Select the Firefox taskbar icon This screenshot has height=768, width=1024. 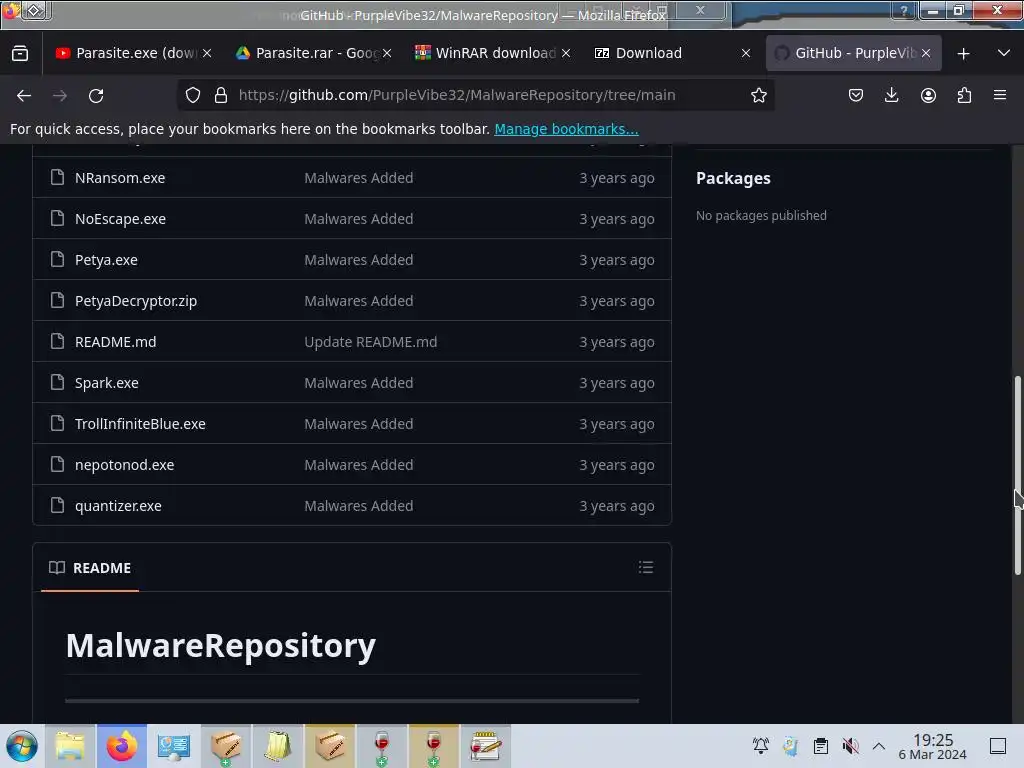[x=122, y=746]
